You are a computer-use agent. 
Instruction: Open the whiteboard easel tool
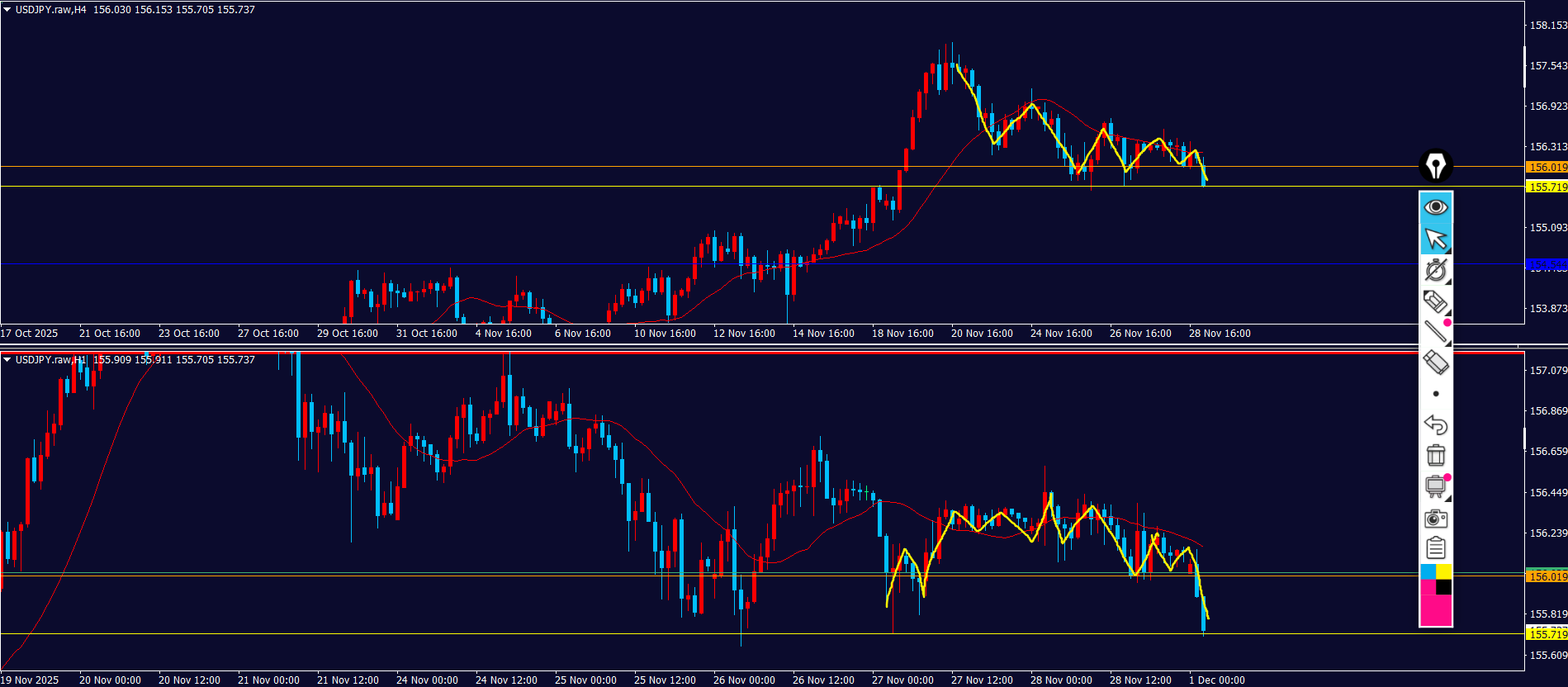pos(1436,486)
